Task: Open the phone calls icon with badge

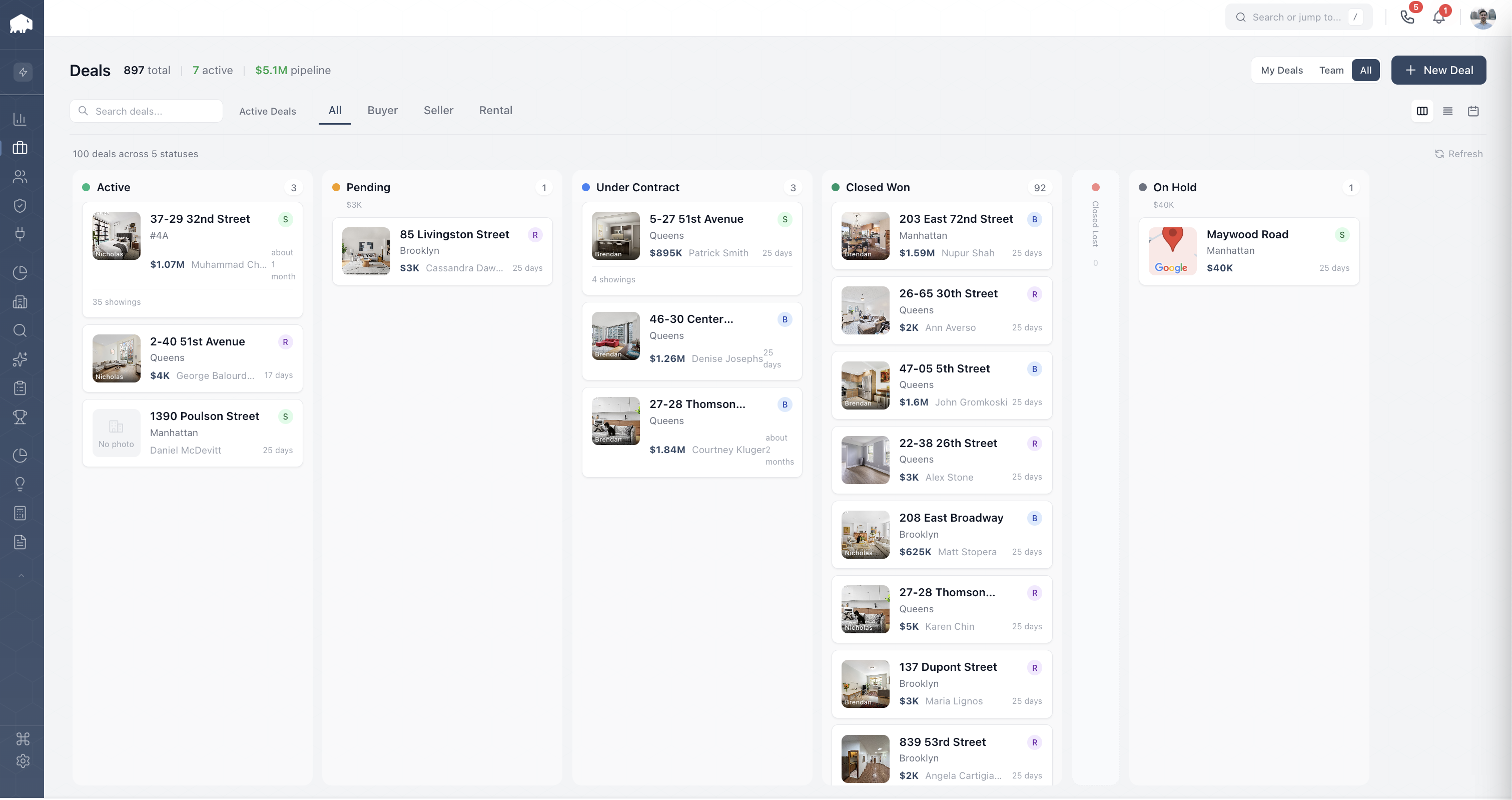Action: click(1407, 17)
